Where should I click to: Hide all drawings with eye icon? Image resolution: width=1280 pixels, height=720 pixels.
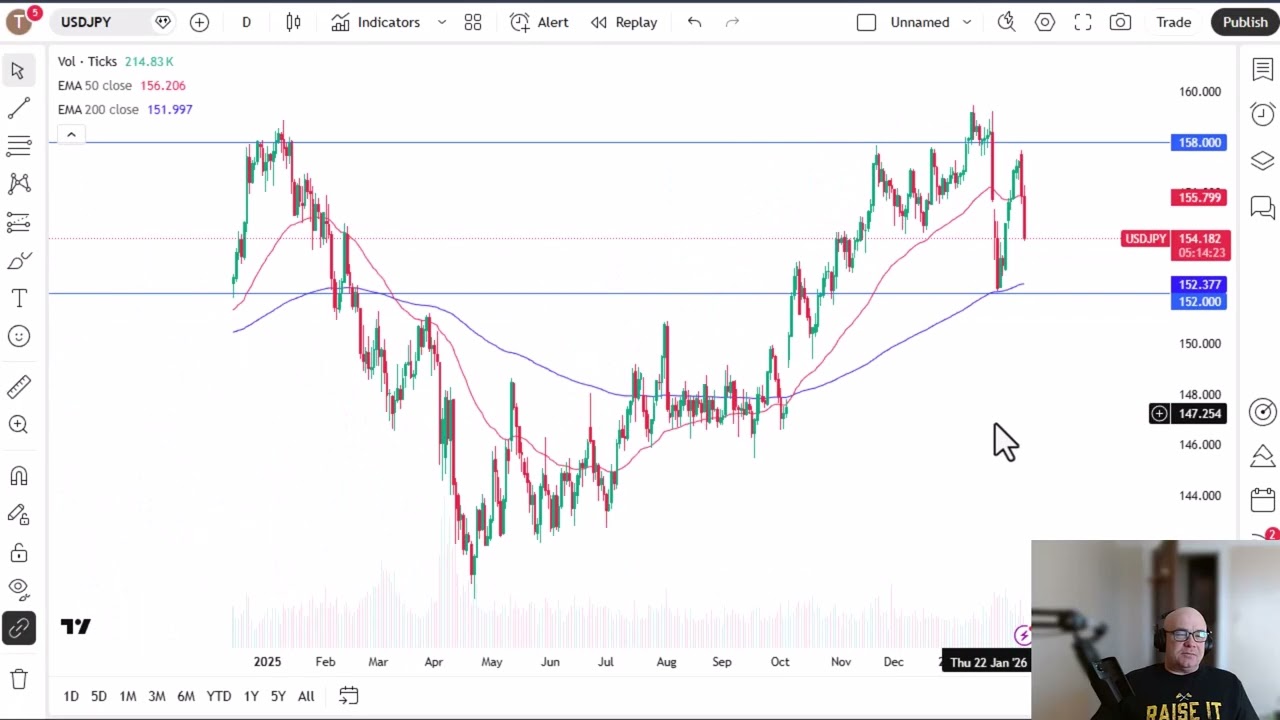pos(18,590)
